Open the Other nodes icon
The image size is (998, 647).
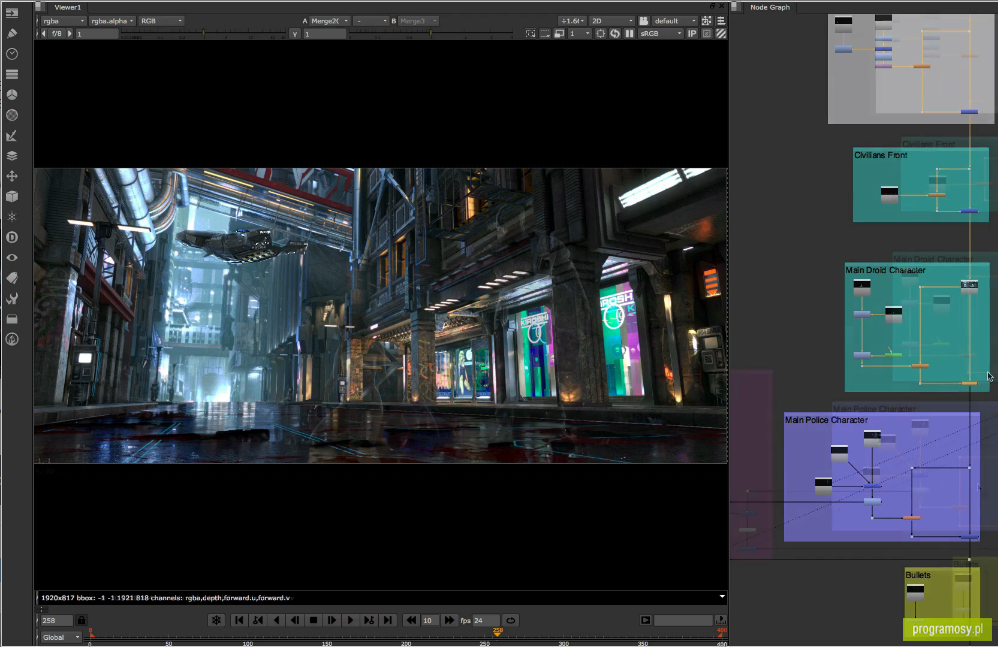pos(11,319)
